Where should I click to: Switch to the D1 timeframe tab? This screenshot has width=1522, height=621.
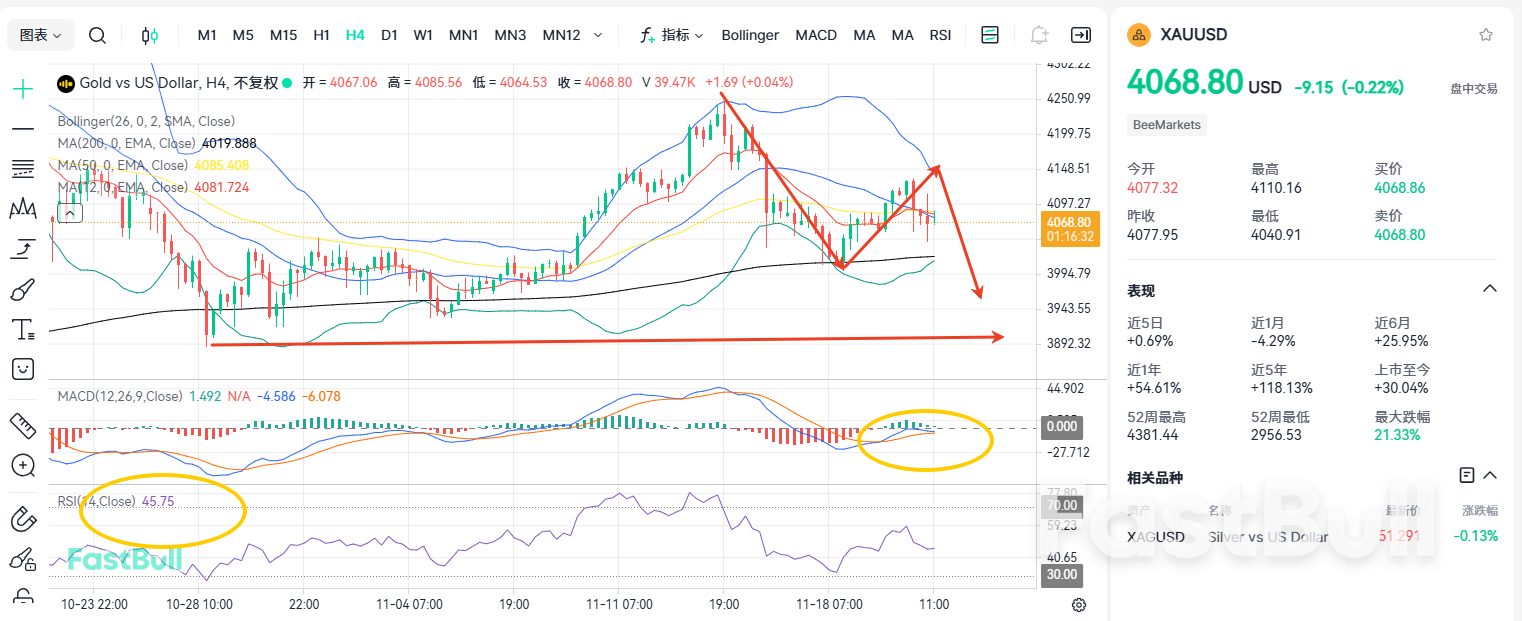tap(389, 34)
